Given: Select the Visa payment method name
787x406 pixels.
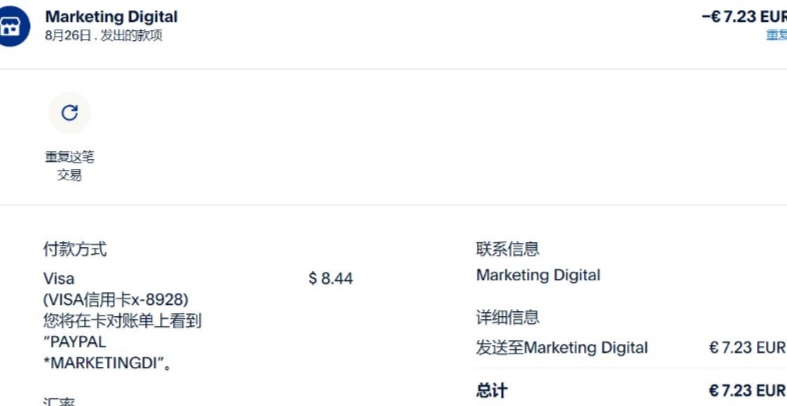Looking at the screenshot, I should click(59, 279).
